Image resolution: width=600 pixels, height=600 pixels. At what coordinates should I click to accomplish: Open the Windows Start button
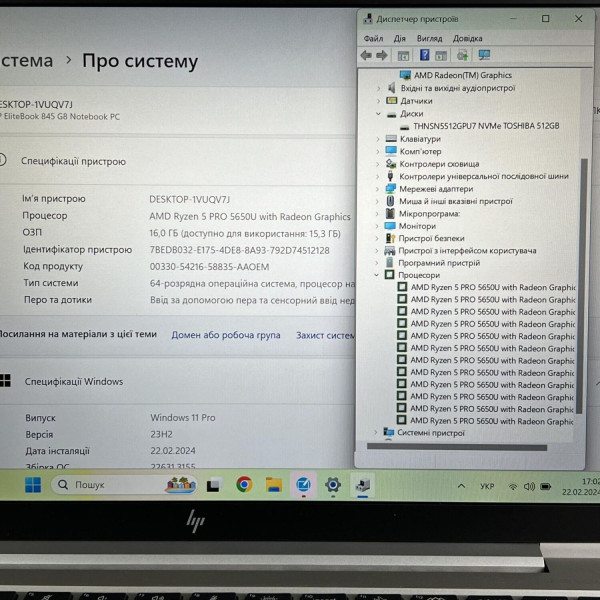point(33,485)
